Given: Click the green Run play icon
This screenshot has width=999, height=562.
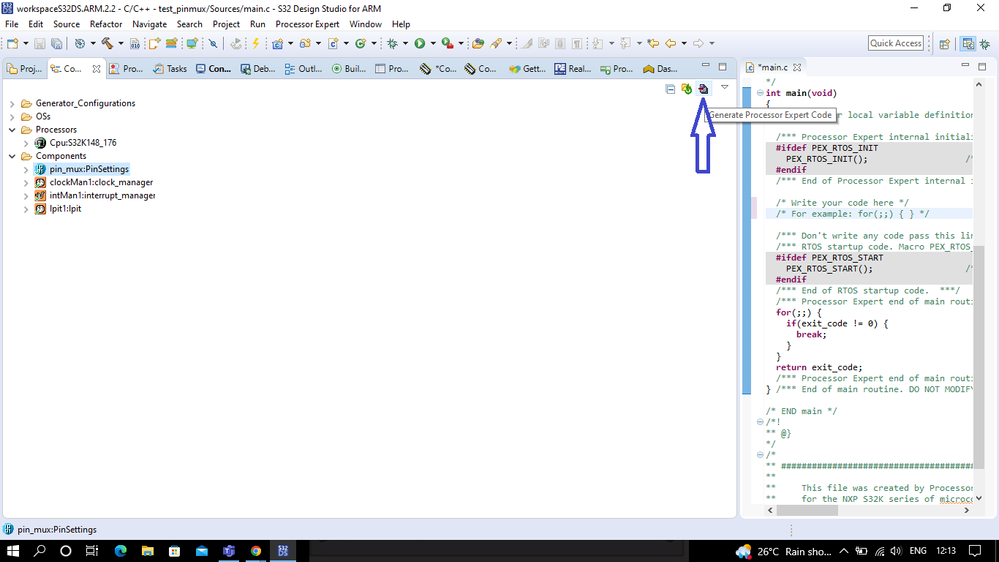Looking at the screenshot, I should pos(420,43).
